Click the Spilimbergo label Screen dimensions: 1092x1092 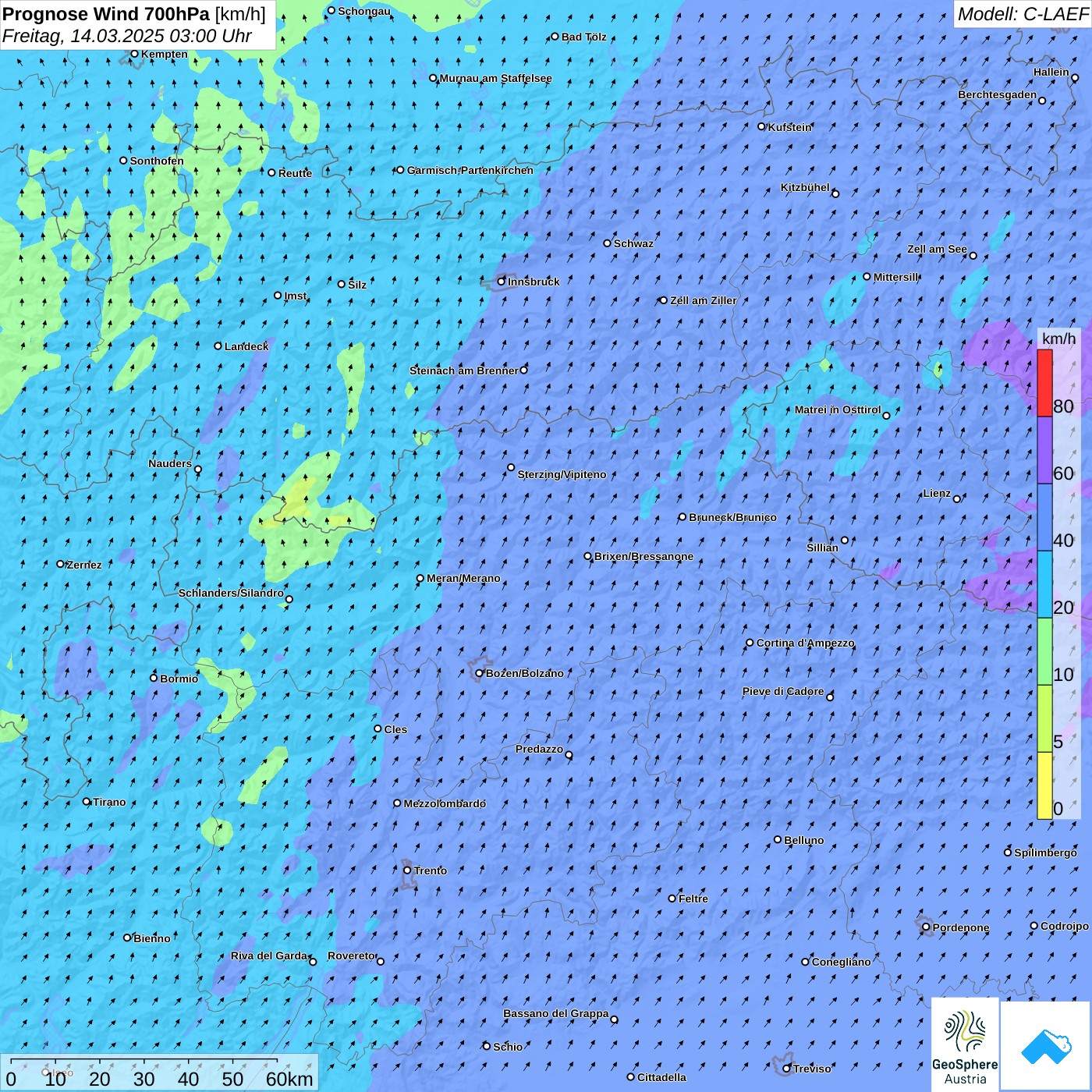click(1045, 853)
